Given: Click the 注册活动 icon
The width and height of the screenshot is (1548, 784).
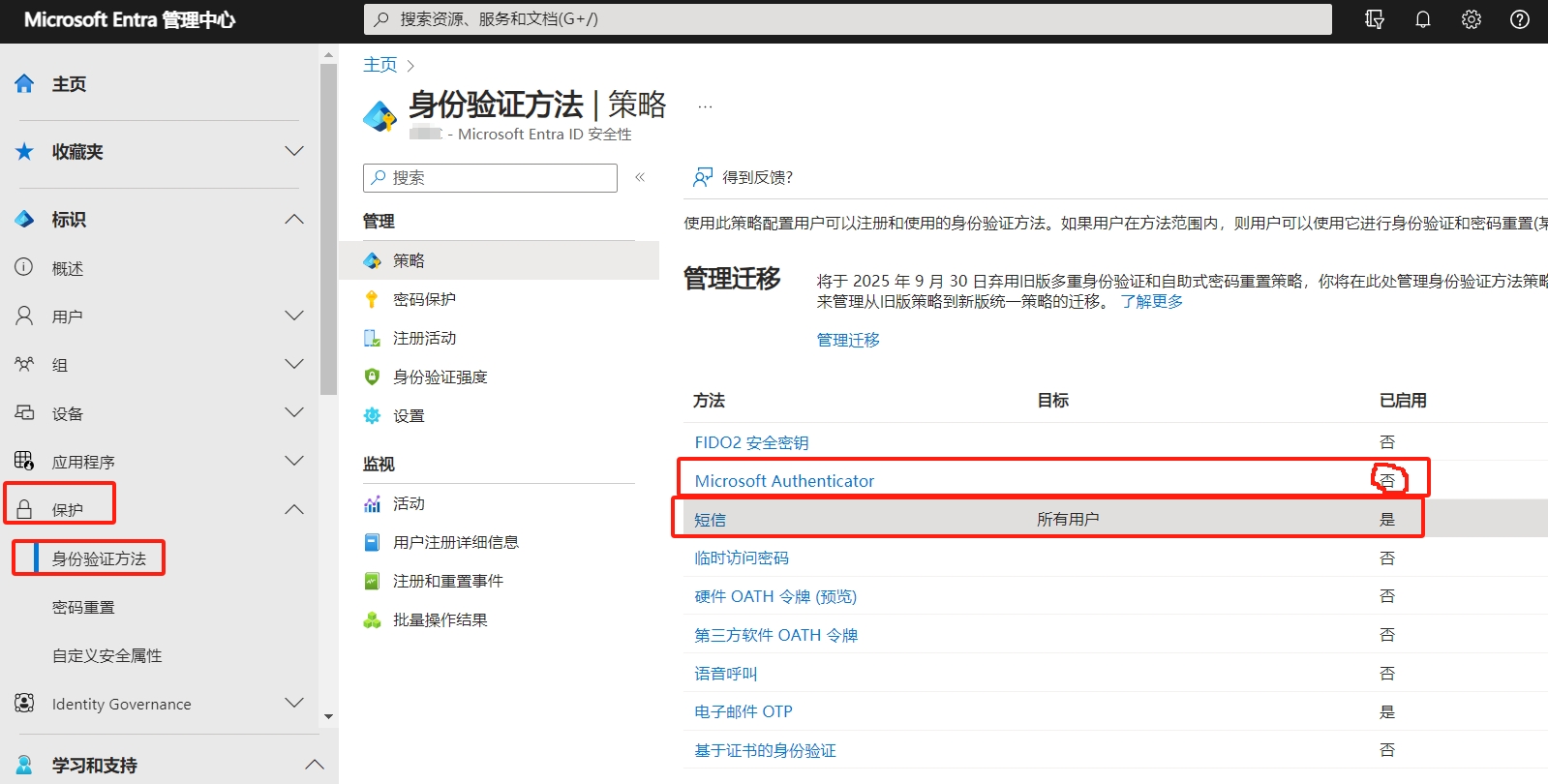Looking at the screenshot, I should coord(372,338).
